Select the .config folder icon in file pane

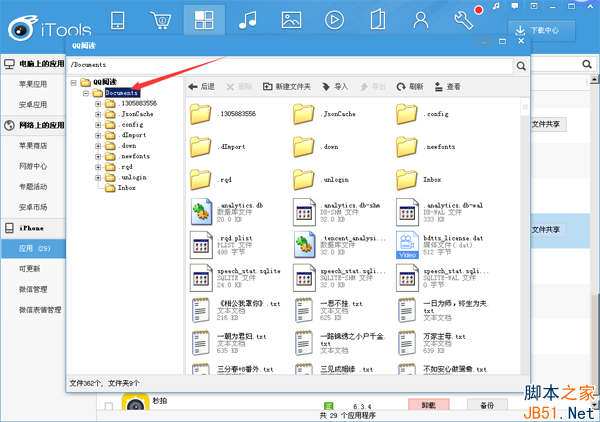coord(406,114)
